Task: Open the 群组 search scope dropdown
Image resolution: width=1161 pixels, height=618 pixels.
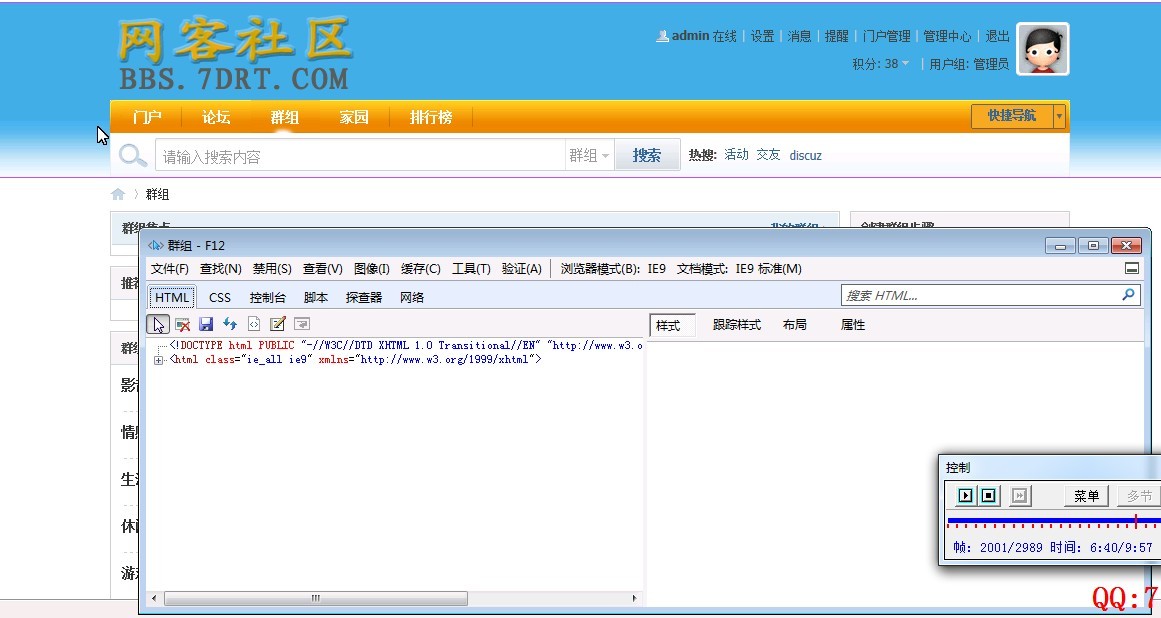Action: [x=589, y=155]
